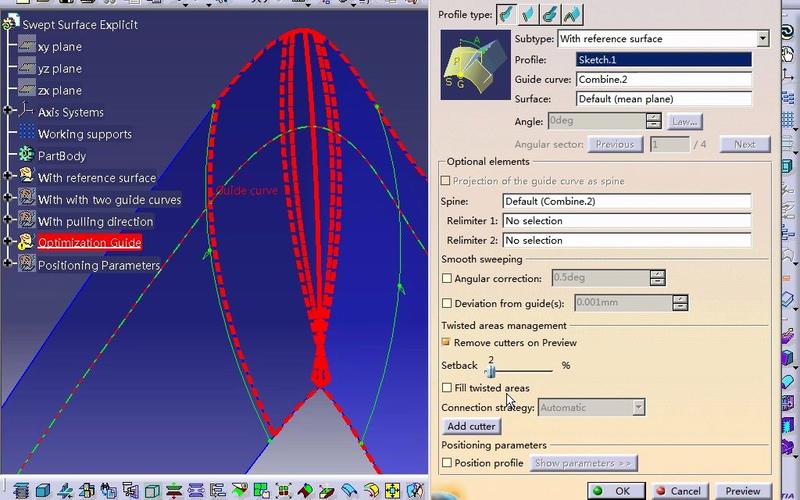Expand the Positioning Parameters node
This screenshot has width=800, height=500.
pos(8,263)
